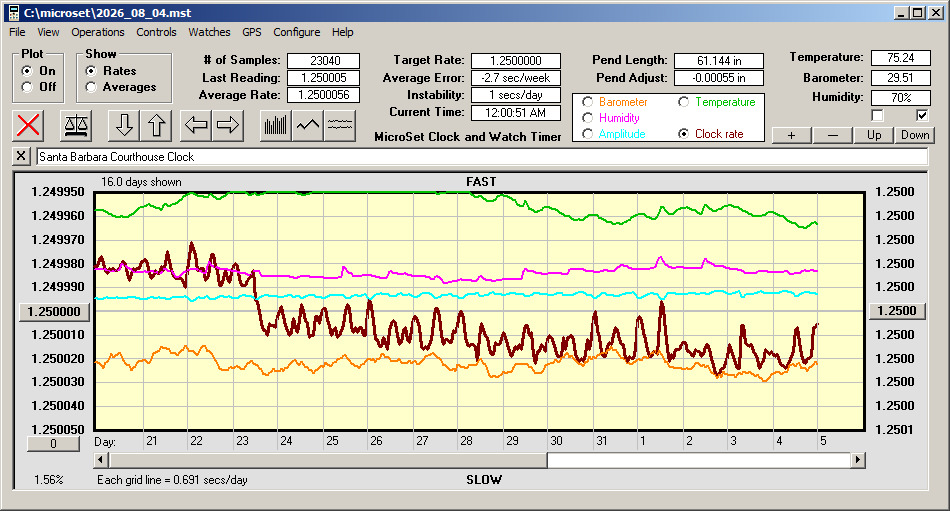Turn Plot On
This screenshot has width=950, height=511.
[x=27, y=71]
